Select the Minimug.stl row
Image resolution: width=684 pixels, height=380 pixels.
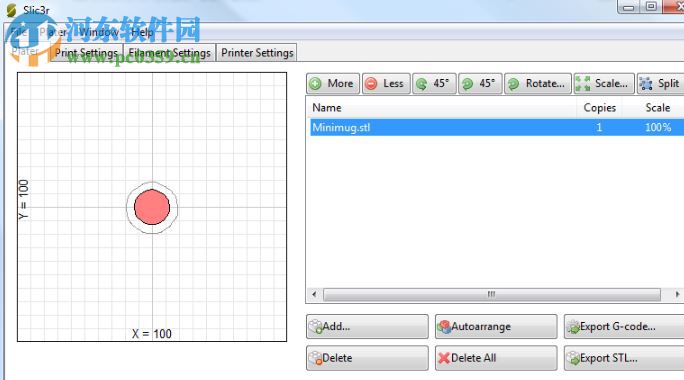(x=497, y=127)
